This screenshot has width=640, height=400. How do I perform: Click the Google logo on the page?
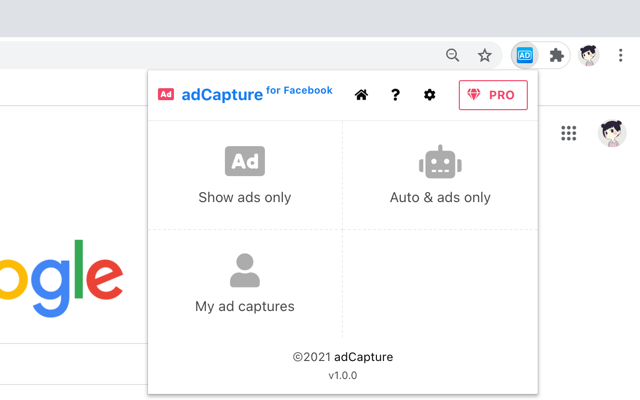click(x=61, y=278)
